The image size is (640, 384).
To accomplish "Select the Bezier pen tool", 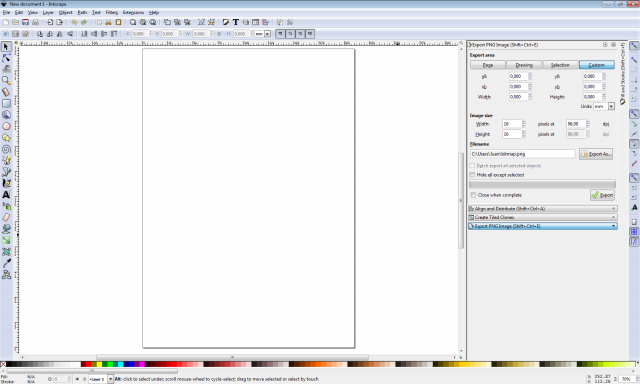I will (x=6, y=172).
